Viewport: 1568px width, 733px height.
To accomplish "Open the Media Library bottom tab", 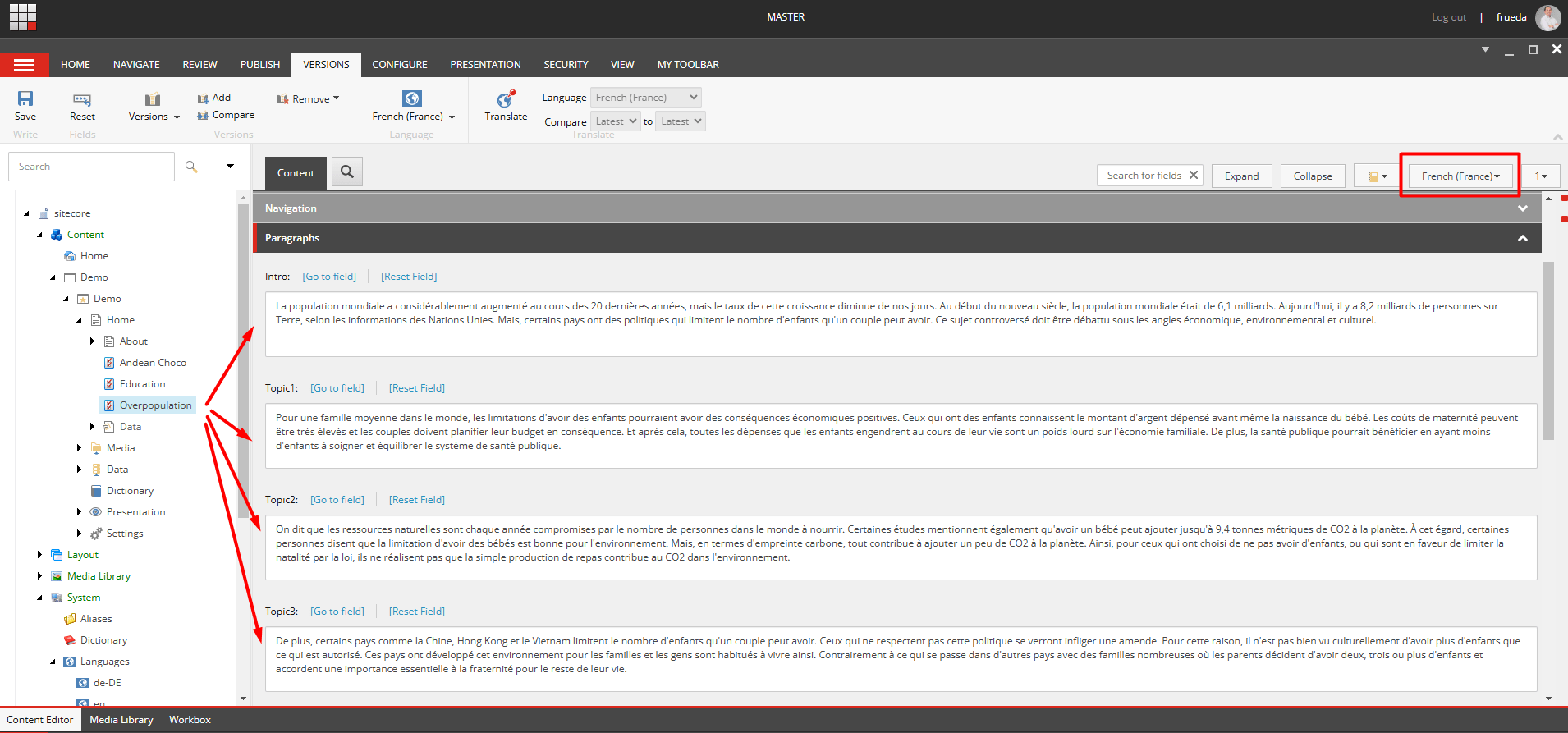I will 121,720.
